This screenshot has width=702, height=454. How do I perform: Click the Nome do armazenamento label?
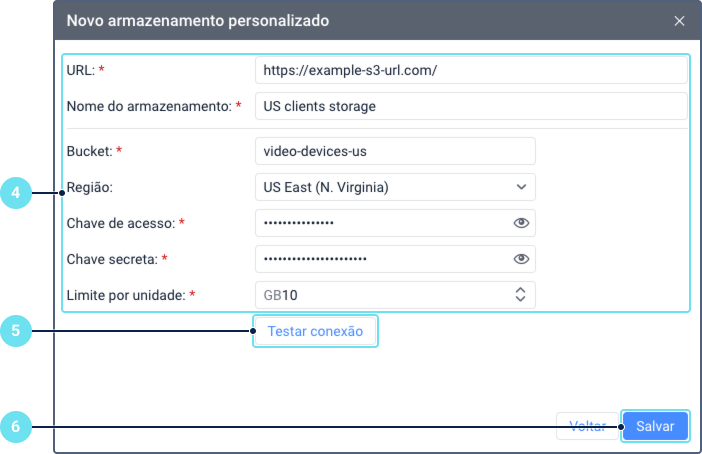click(149, 106)
